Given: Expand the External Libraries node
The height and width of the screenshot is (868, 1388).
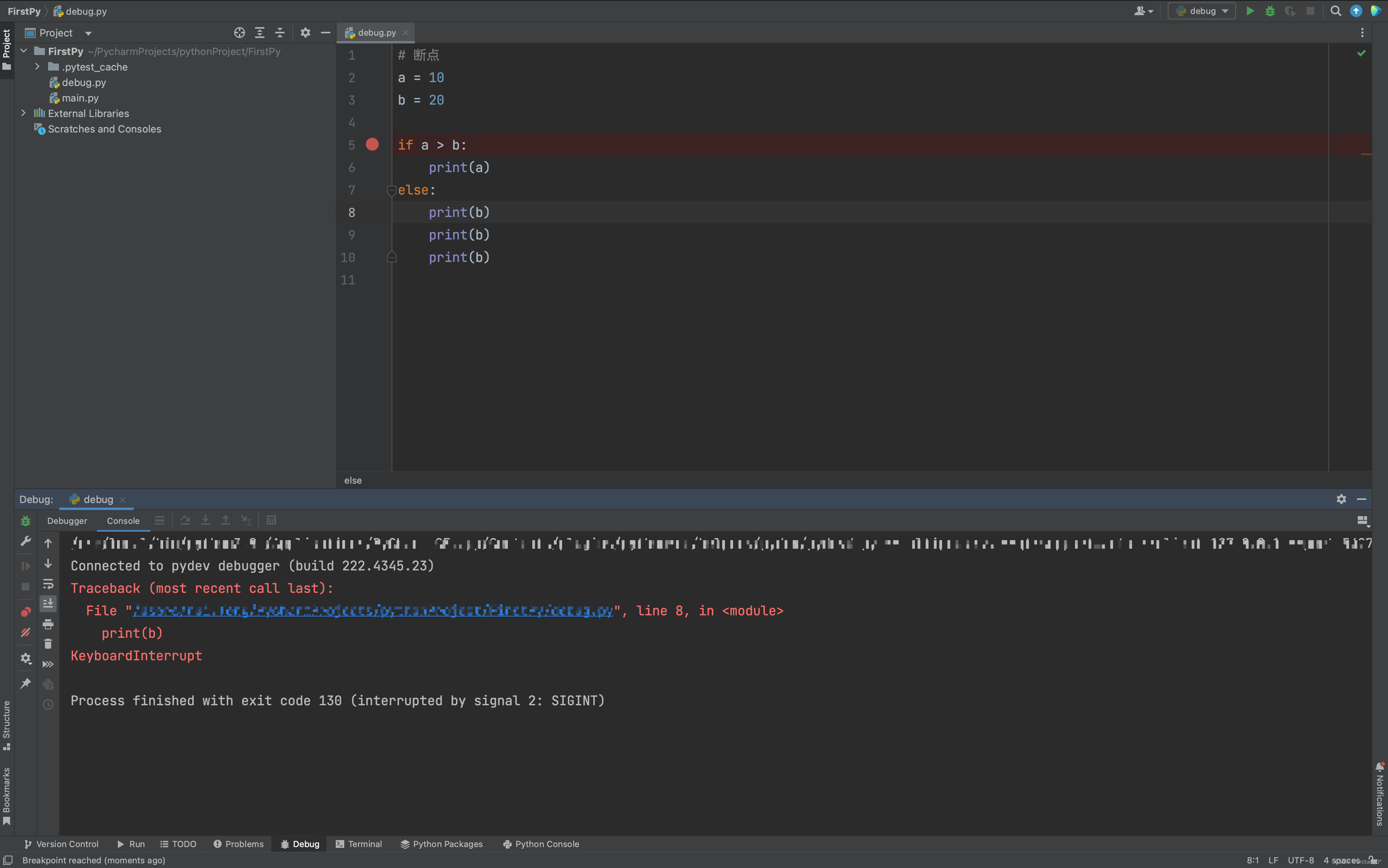Looking at the screenshot, I should coord(24,113).
